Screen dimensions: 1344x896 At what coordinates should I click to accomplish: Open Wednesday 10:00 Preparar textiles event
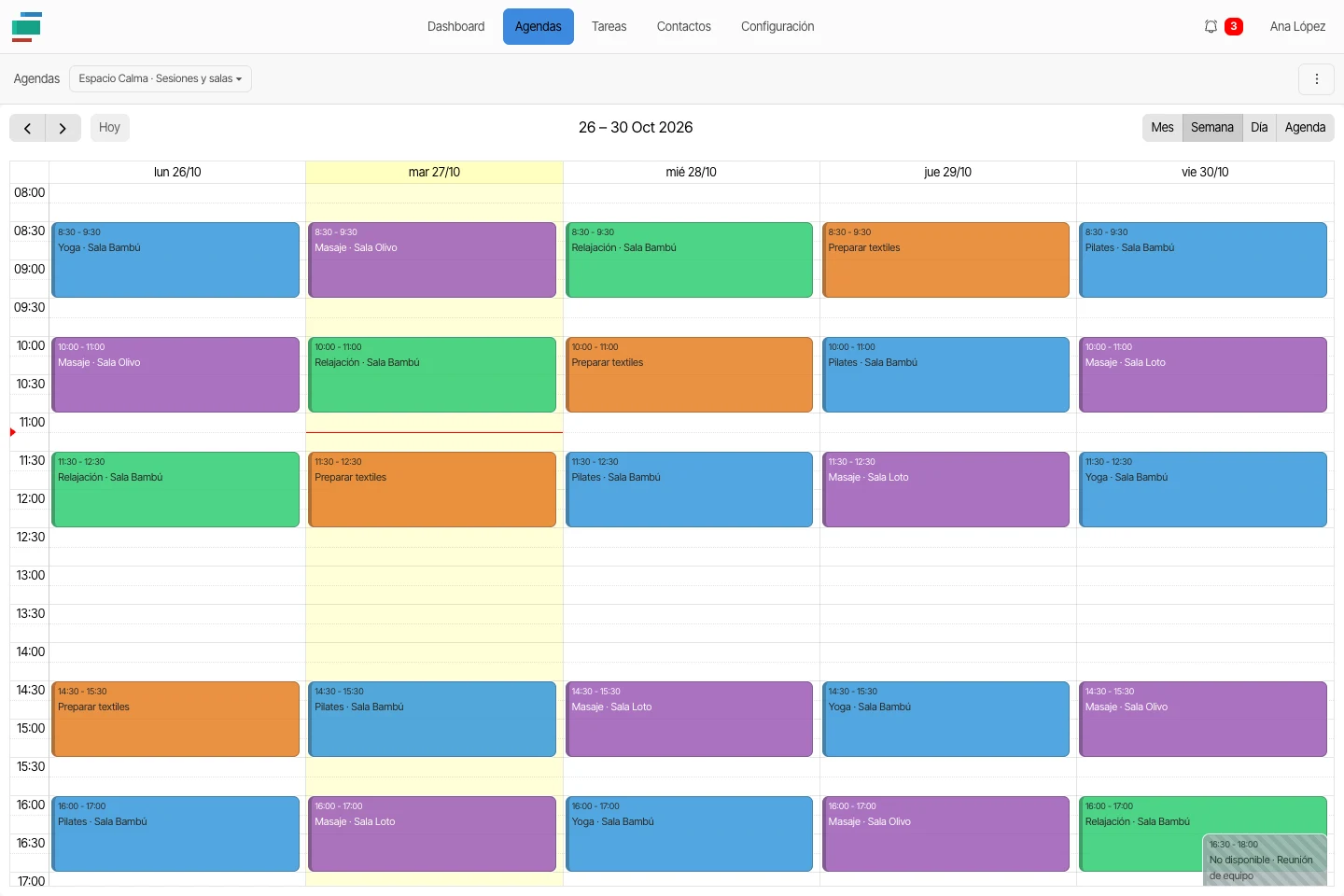click(x=689, y=375)
